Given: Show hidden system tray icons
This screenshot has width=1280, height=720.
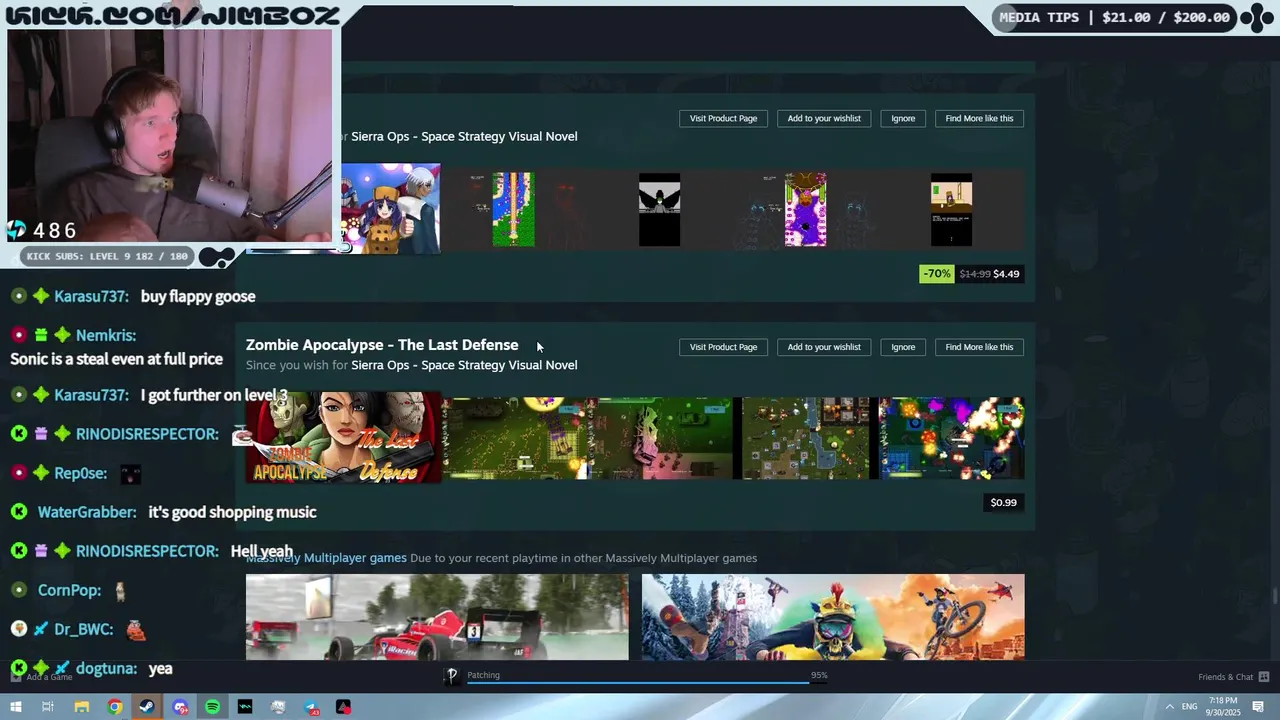Looking at the screenshot, I should (1169, 707).
